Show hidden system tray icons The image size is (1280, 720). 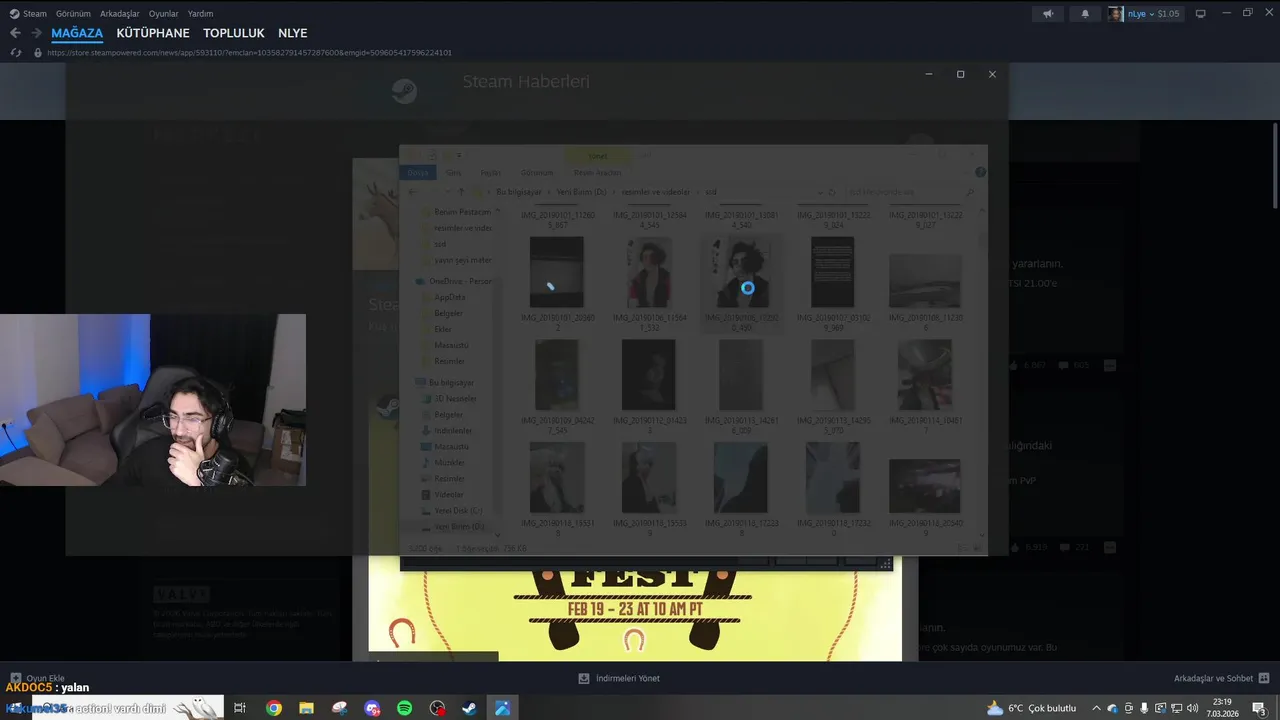click(1096, 708)
